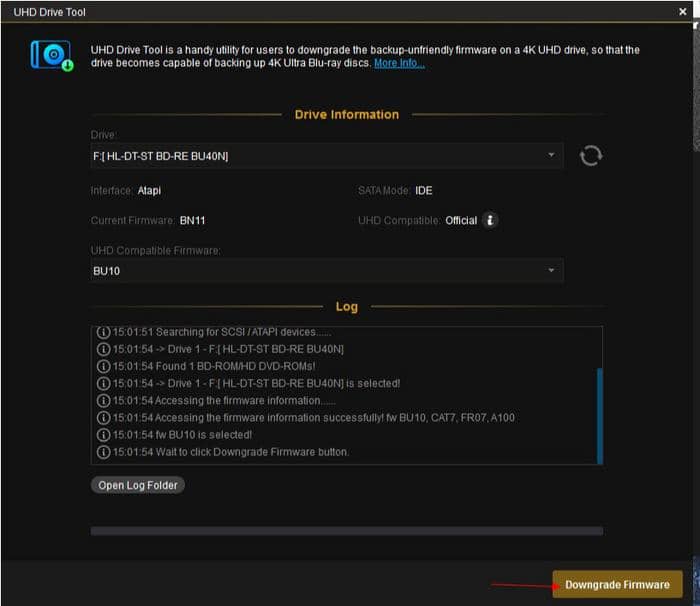Click the info icon beside 'Searching for SCSI' line

103,332
